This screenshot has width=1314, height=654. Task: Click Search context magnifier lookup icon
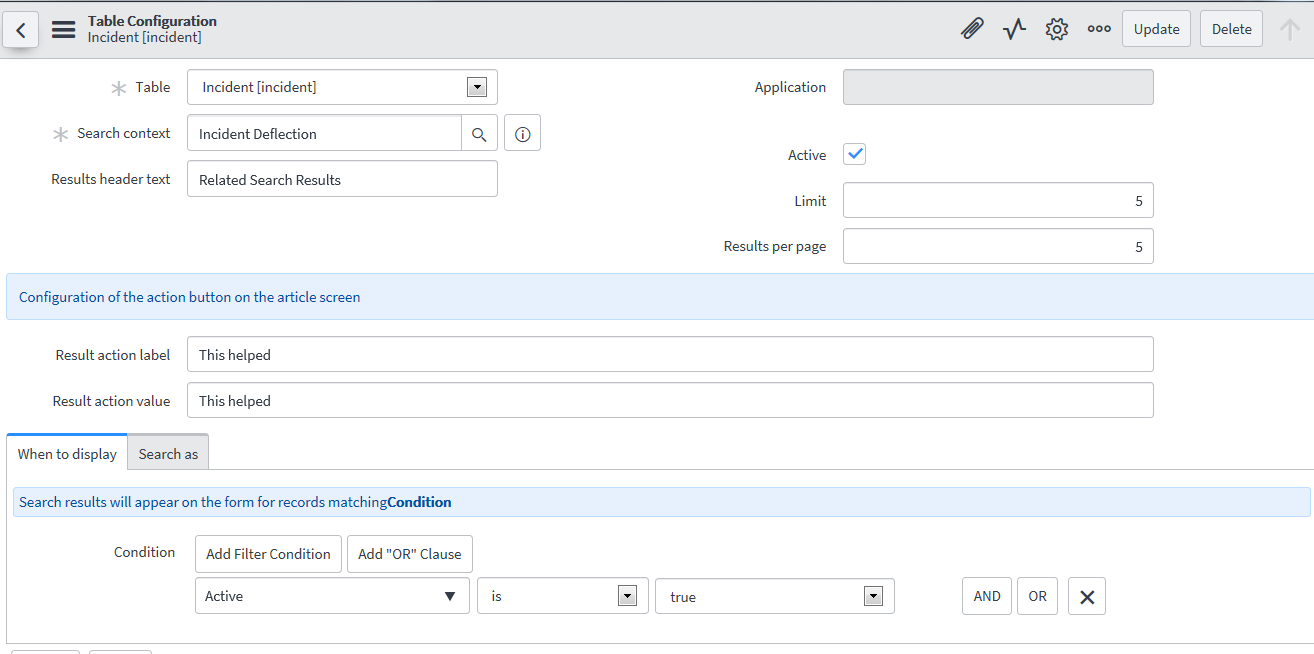coord(479,134)
